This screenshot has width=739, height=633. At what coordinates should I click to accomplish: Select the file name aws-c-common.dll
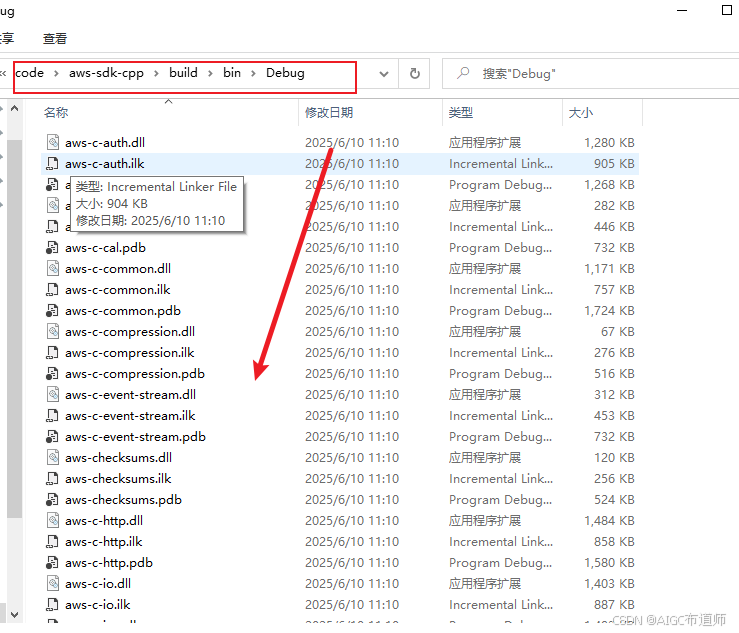point(118,269)
